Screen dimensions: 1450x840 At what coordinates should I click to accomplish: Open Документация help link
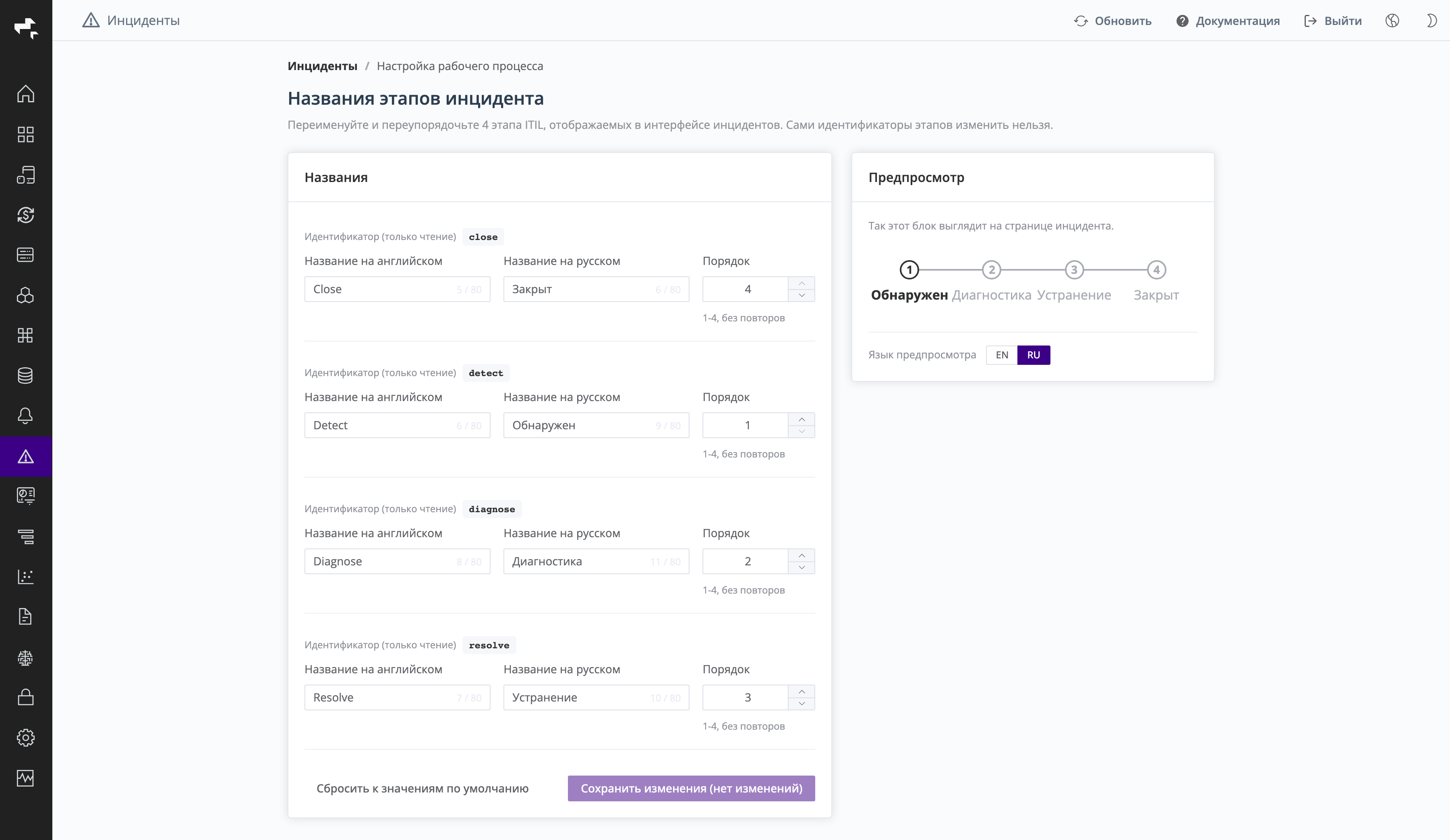point(1228,21)
